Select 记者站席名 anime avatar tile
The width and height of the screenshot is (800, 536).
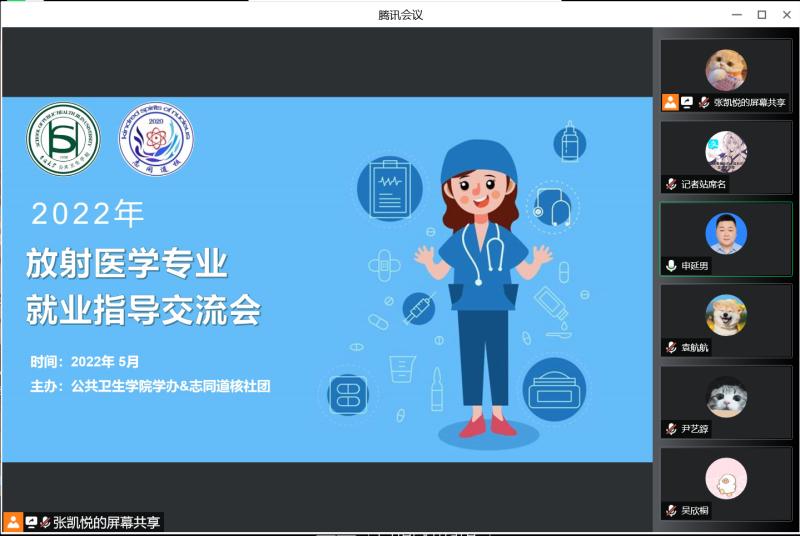(x=726, y=152)
